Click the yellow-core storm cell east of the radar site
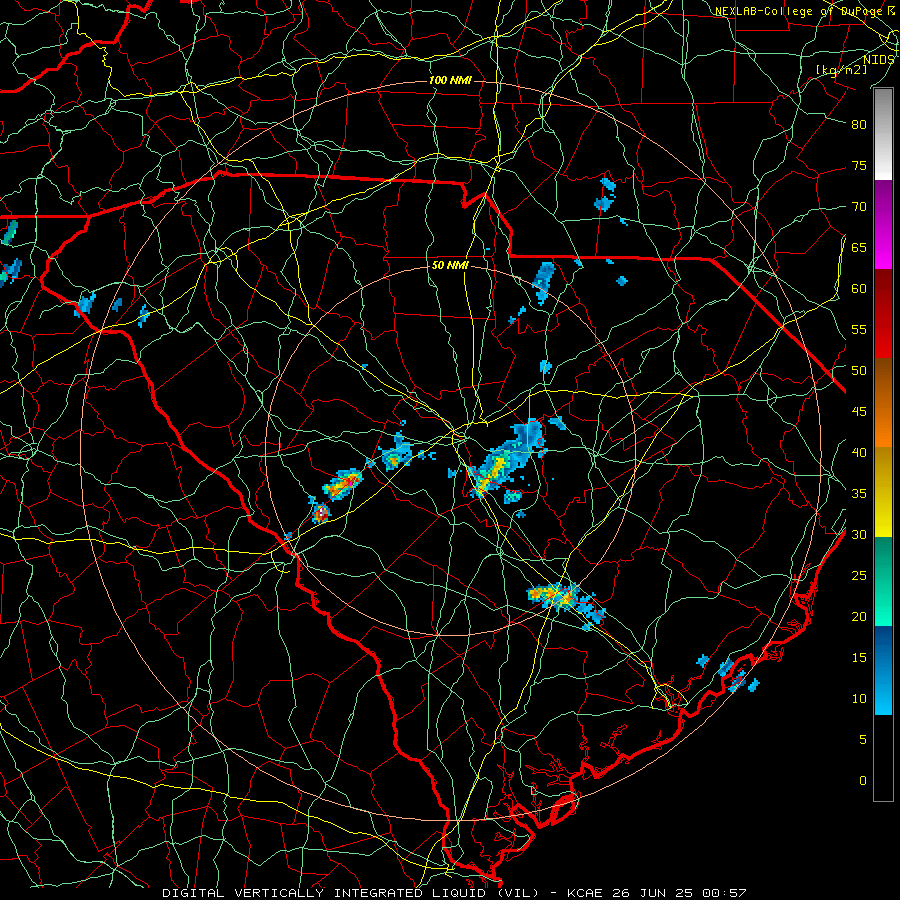900x900 pixels. (x=505, y=459)
